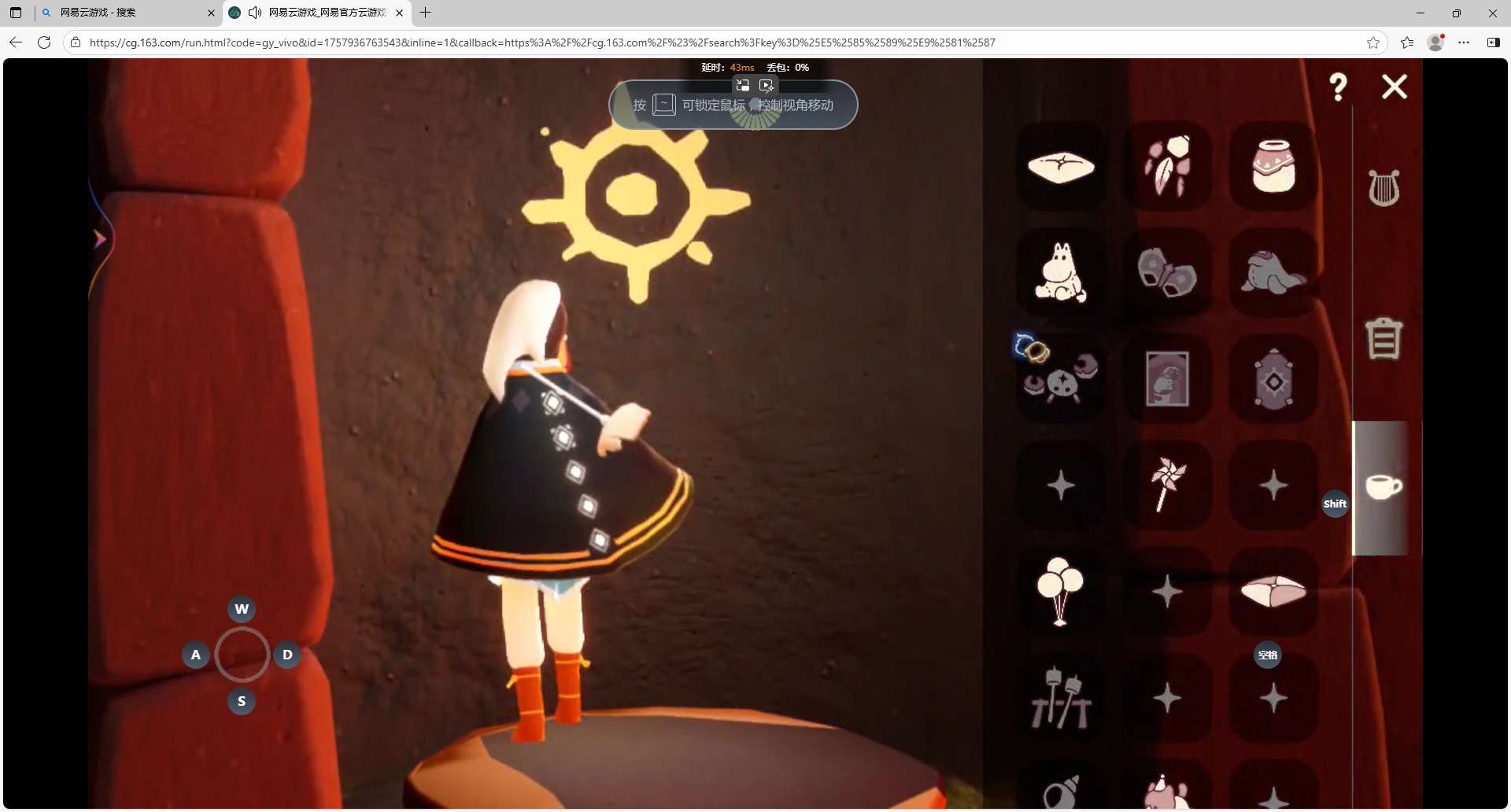Viewport: 1511px width, 812px height.
Task: Click the 43ms latency readout
Action: click(741, 68)
